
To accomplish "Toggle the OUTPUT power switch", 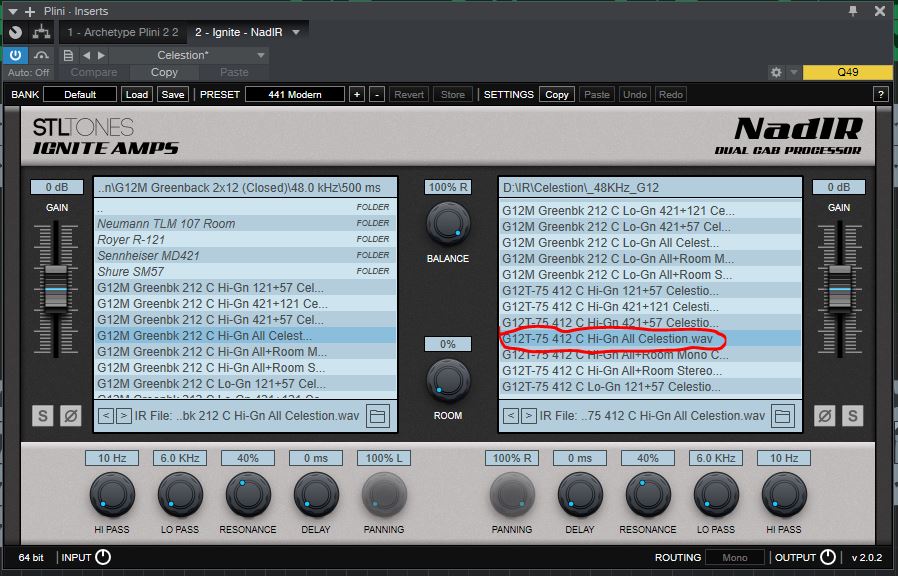I will (x=828, y=557).
